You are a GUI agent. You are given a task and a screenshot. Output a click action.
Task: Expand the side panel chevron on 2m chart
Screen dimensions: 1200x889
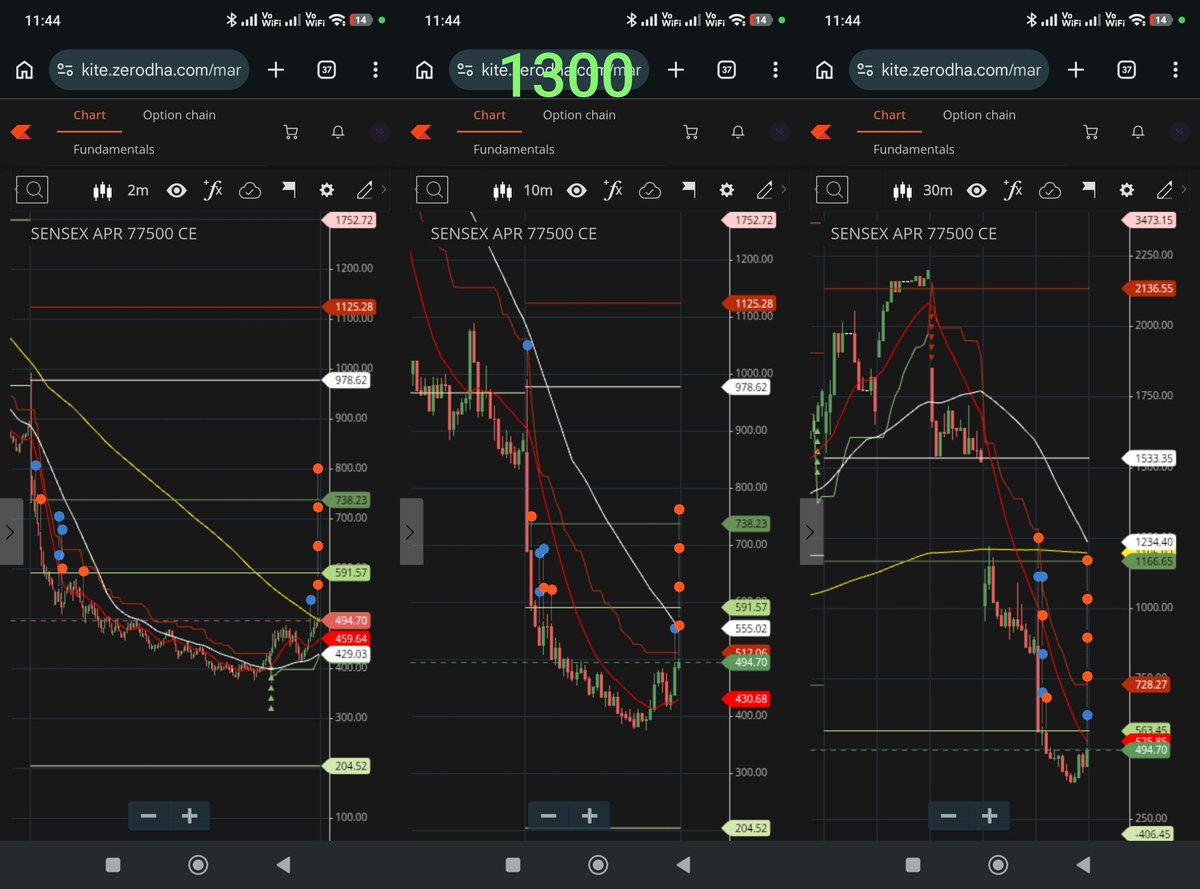coord(11,531)
